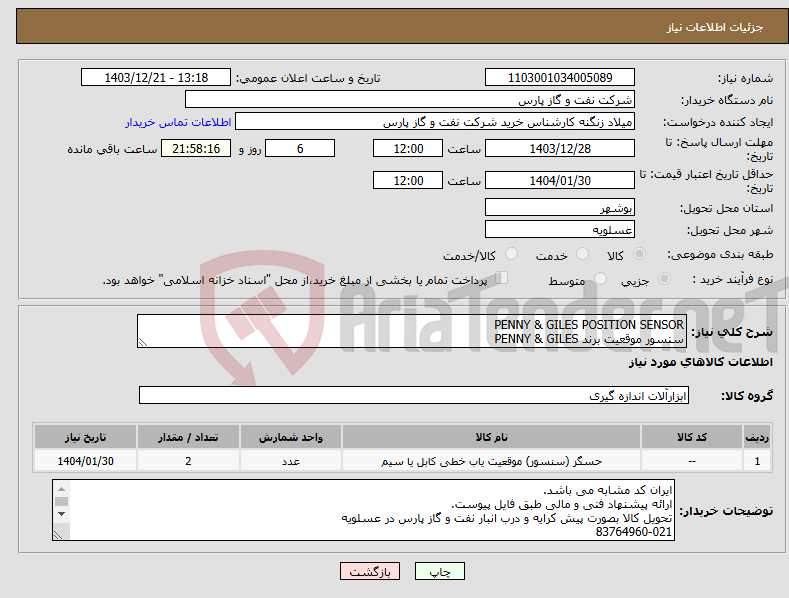Click the unit cell عدد
Image resolution: width=789 pixels, height=598 pixels.
tap(291, 461)
